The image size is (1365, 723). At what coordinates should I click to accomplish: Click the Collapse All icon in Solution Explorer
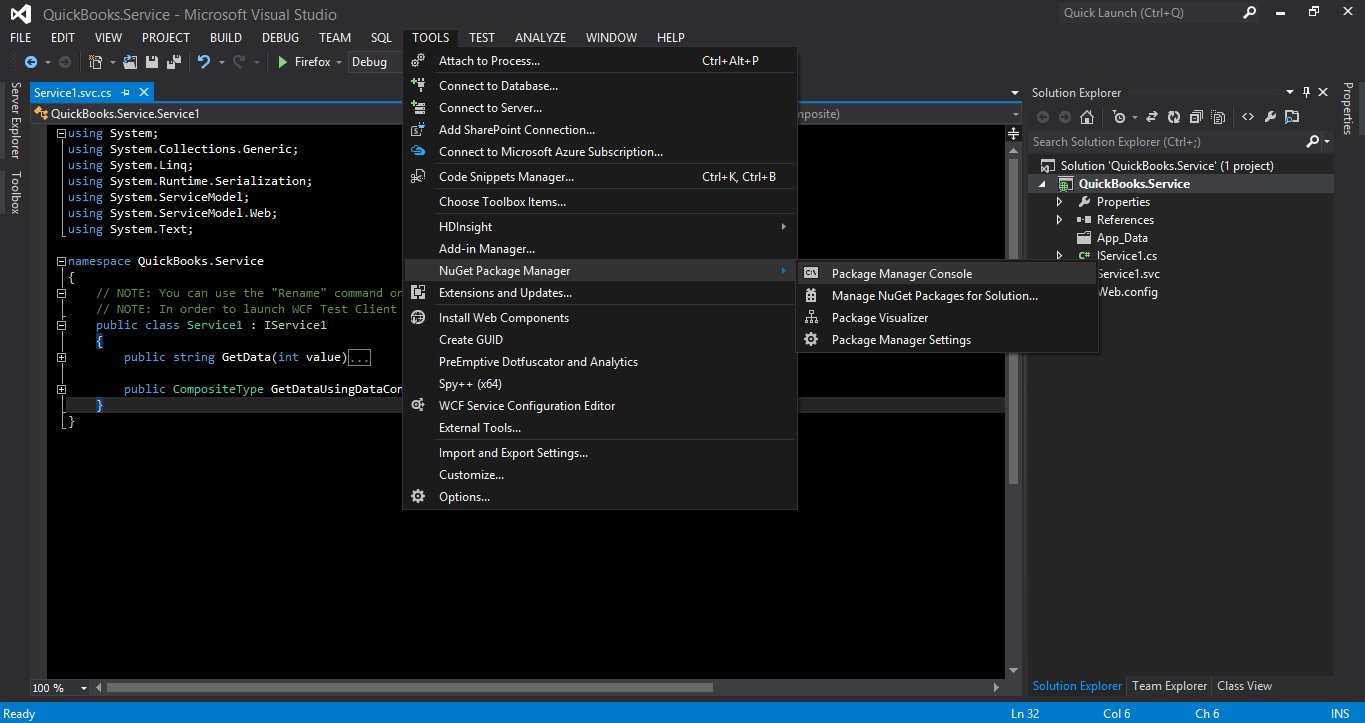(x=1197, y=117)
